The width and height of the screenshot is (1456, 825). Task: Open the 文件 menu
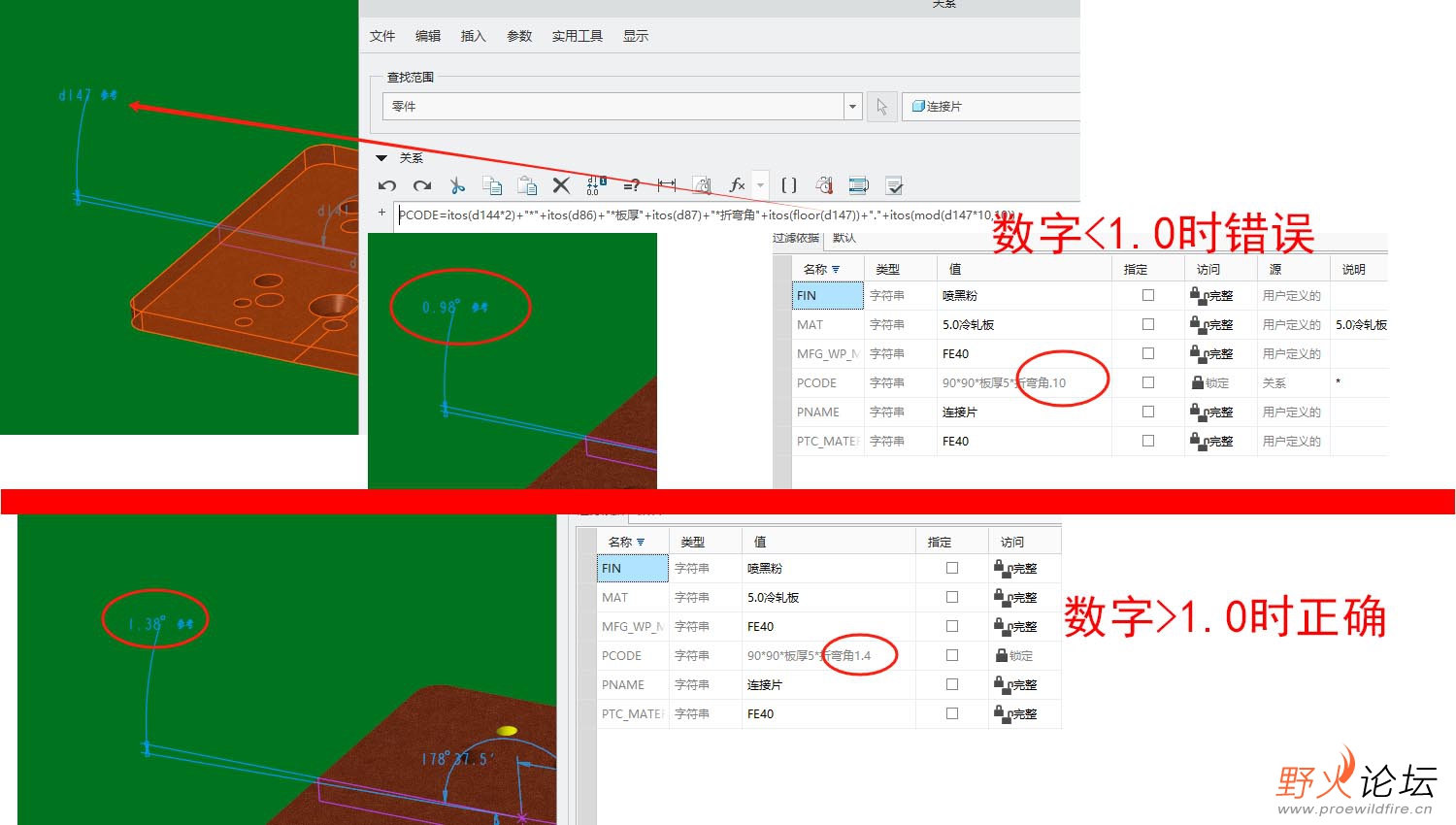(382, 36)
